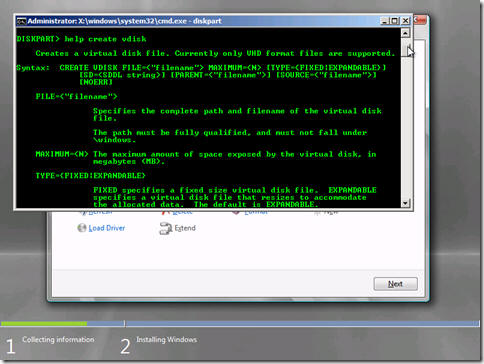Click the Collecting information step label
Image resolution: width=484 pixels, height=364 pixels.
pyautogui.click(x=58, y=340)
